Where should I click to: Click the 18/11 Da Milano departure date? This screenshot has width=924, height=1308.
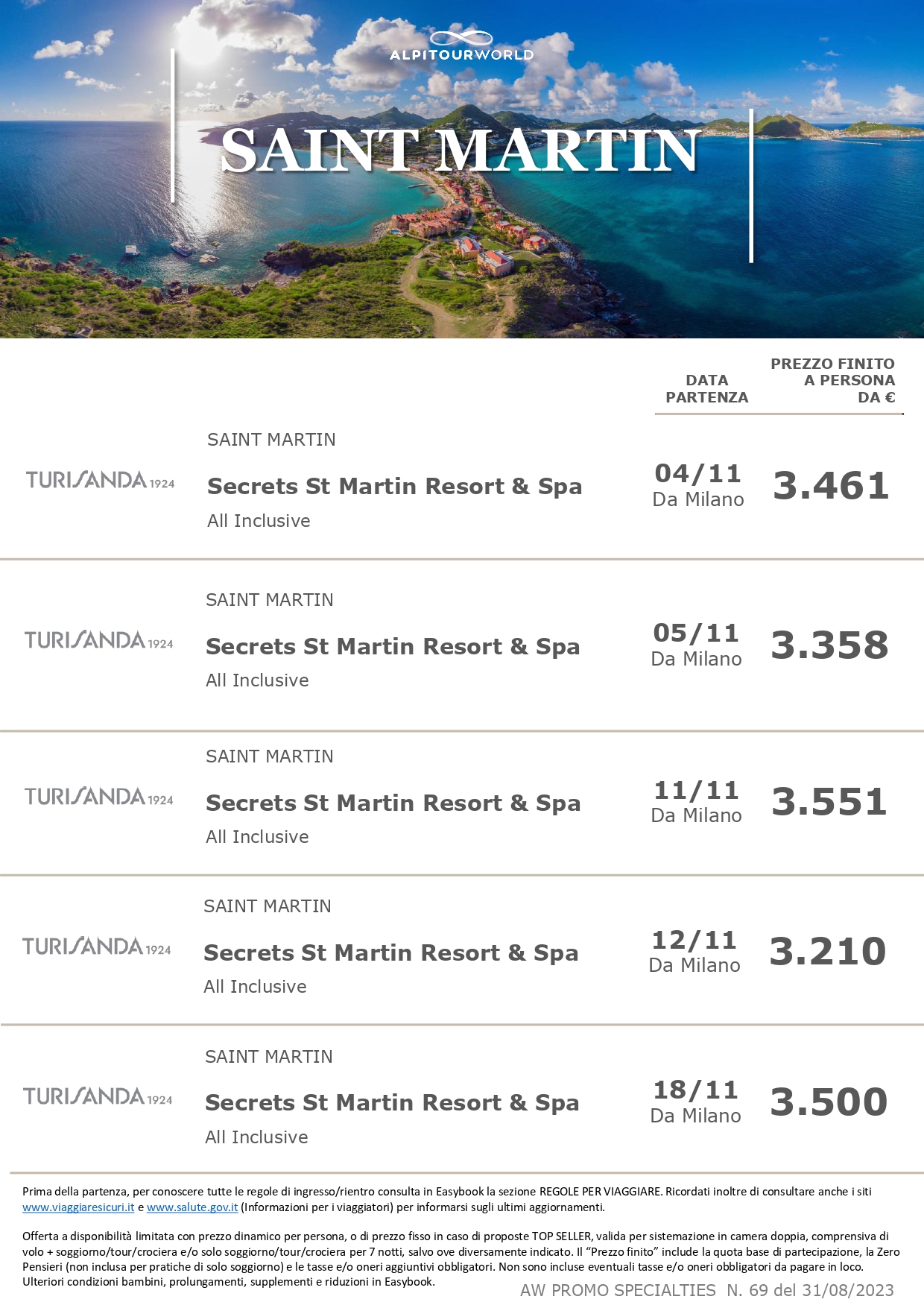pos(696,1102)
